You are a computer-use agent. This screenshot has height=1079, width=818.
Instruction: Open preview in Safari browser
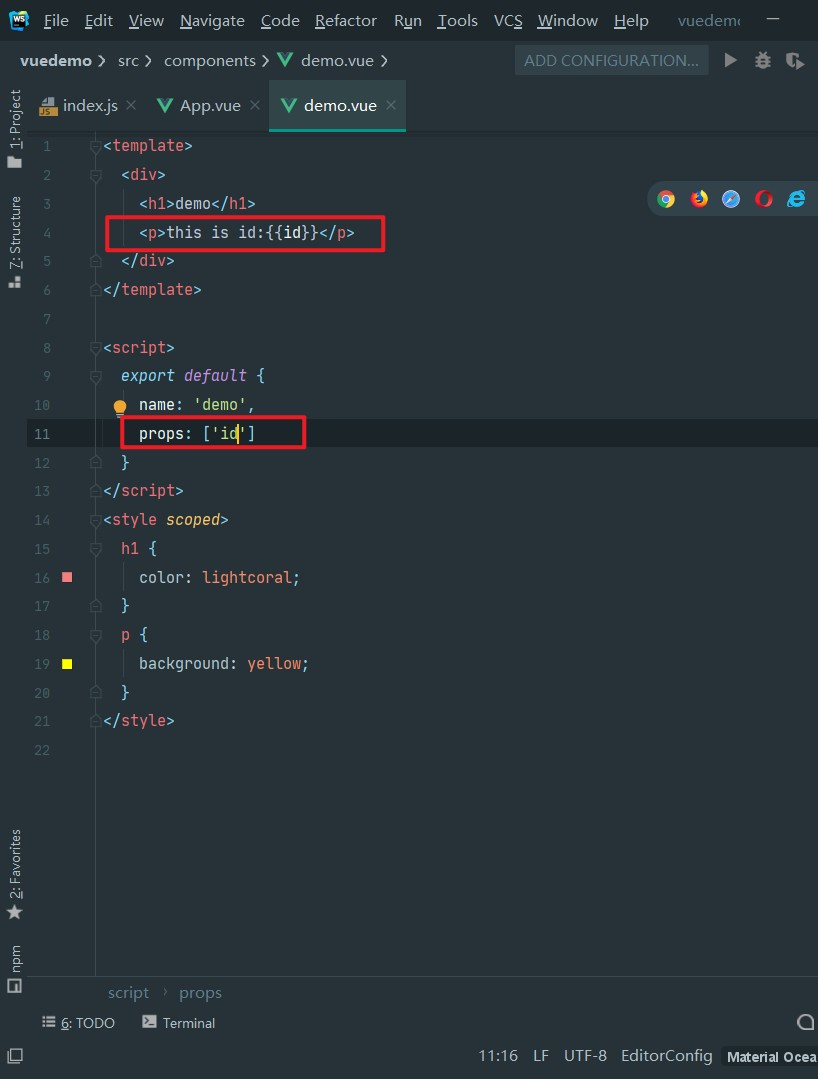pos(731,200)
